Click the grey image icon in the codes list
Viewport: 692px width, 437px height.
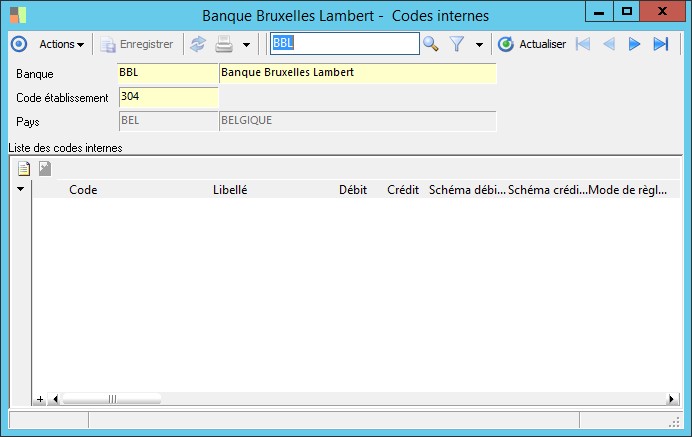click(x=45, y=168)
